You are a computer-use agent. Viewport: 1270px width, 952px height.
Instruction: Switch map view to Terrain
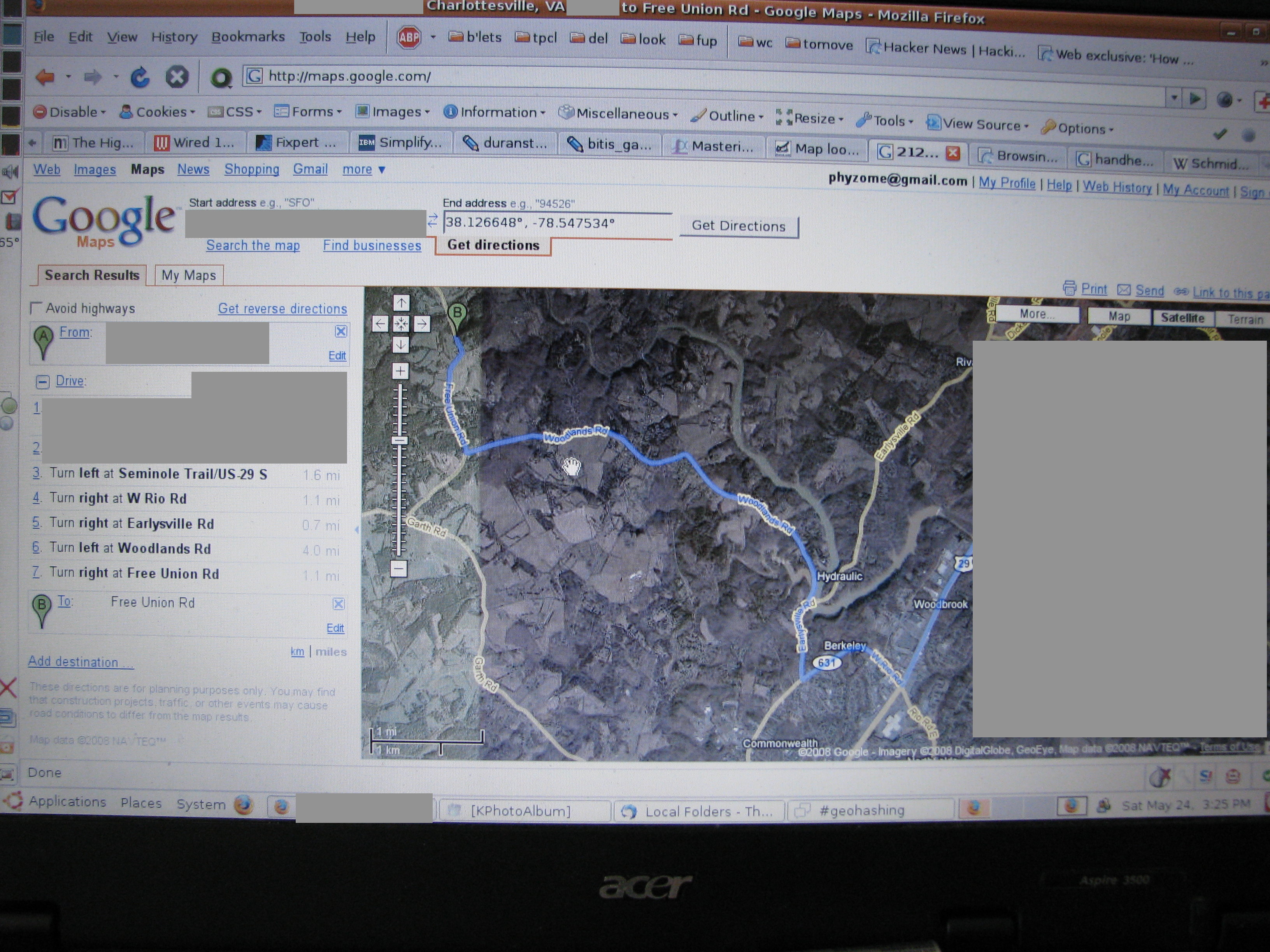pyautogui.click(x=1245, y=320)
